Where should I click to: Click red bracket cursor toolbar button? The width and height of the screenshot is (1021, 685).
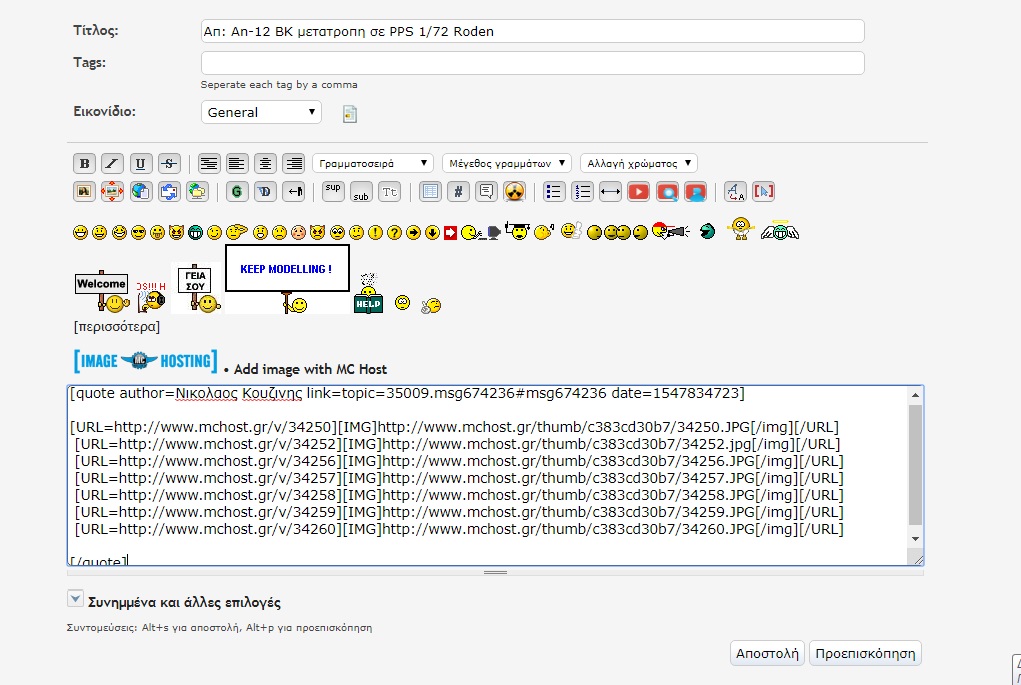(x=763, y=191)
